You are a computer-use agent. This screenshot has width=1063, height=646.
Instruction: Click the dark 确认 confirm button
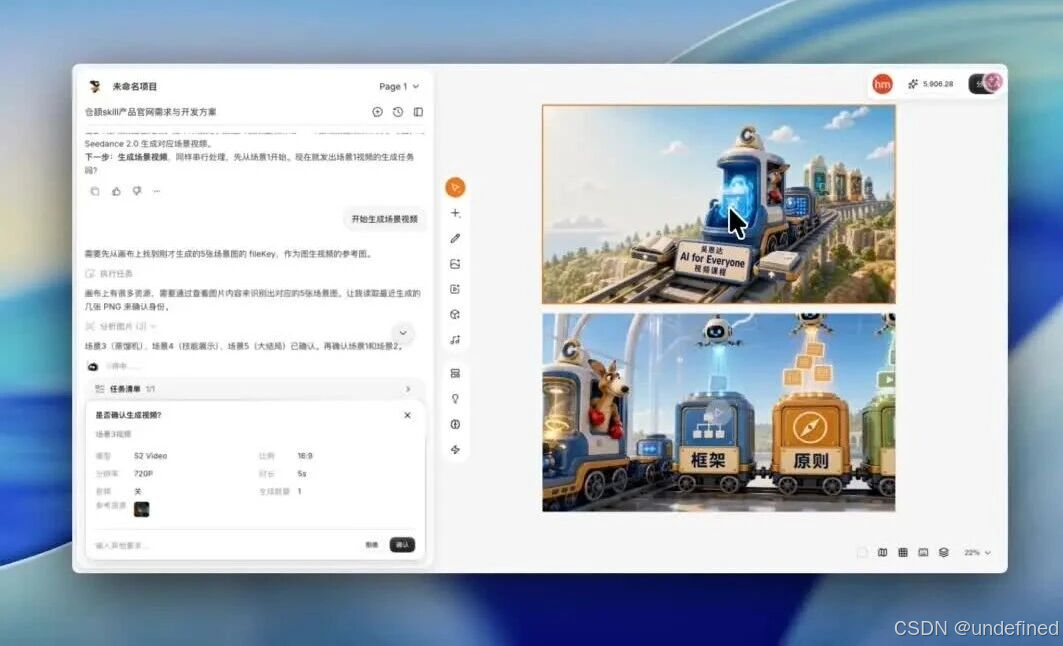tap(402, 545)
